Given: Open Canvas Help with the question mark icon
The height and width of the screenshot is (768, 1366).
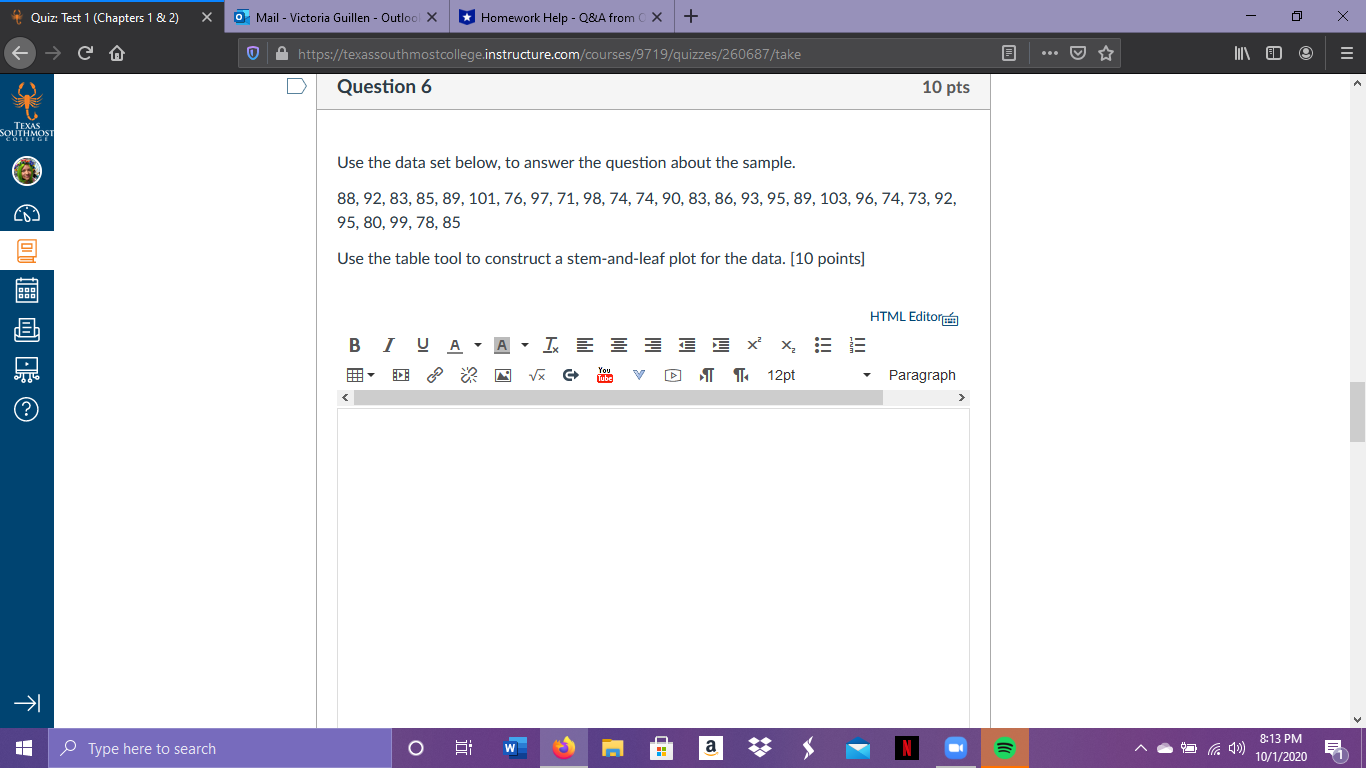Looking at the screenshot, I should tap(26, 410).
